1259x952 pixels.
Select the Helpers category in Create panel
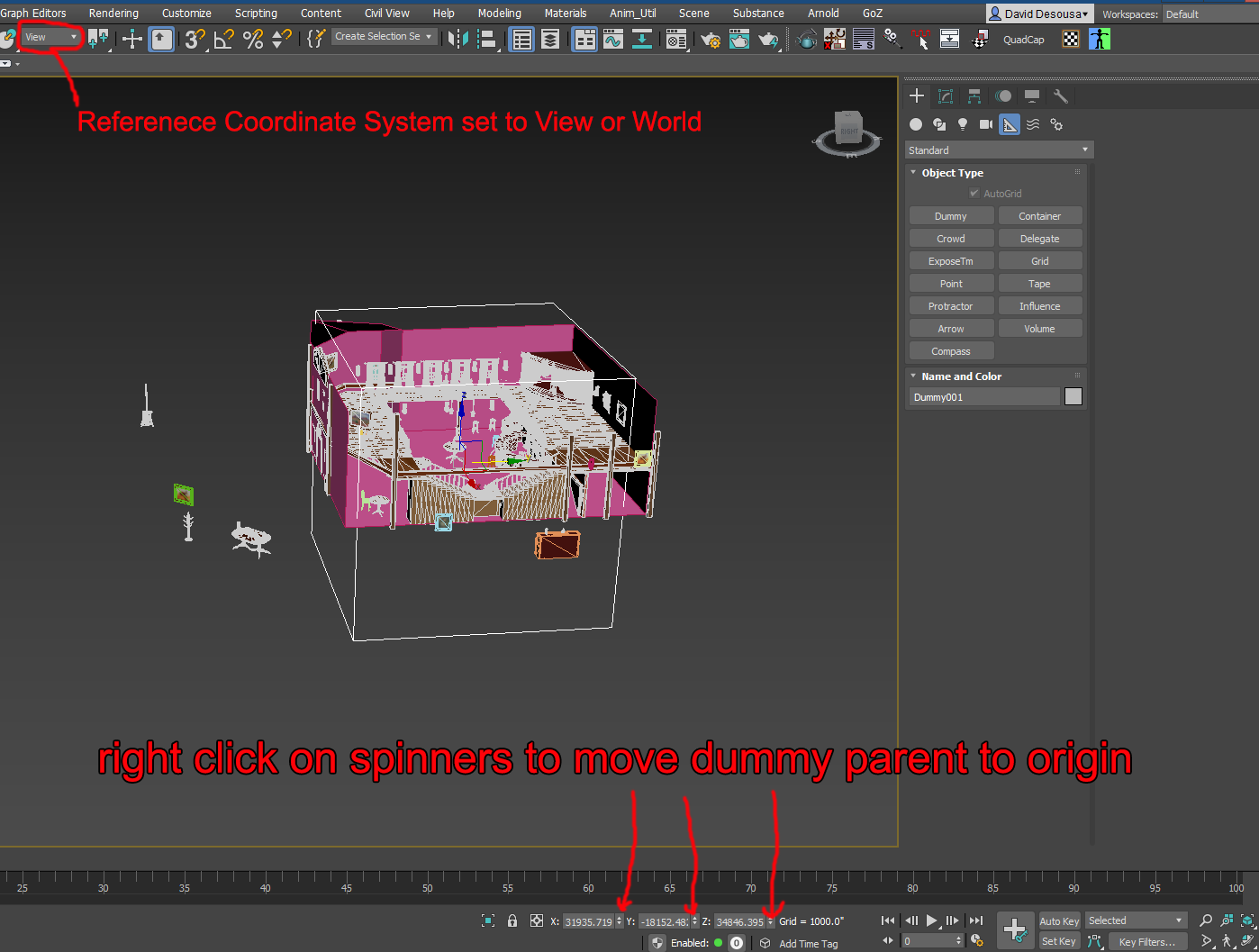pyautogui.click(x=1010, y=124)
